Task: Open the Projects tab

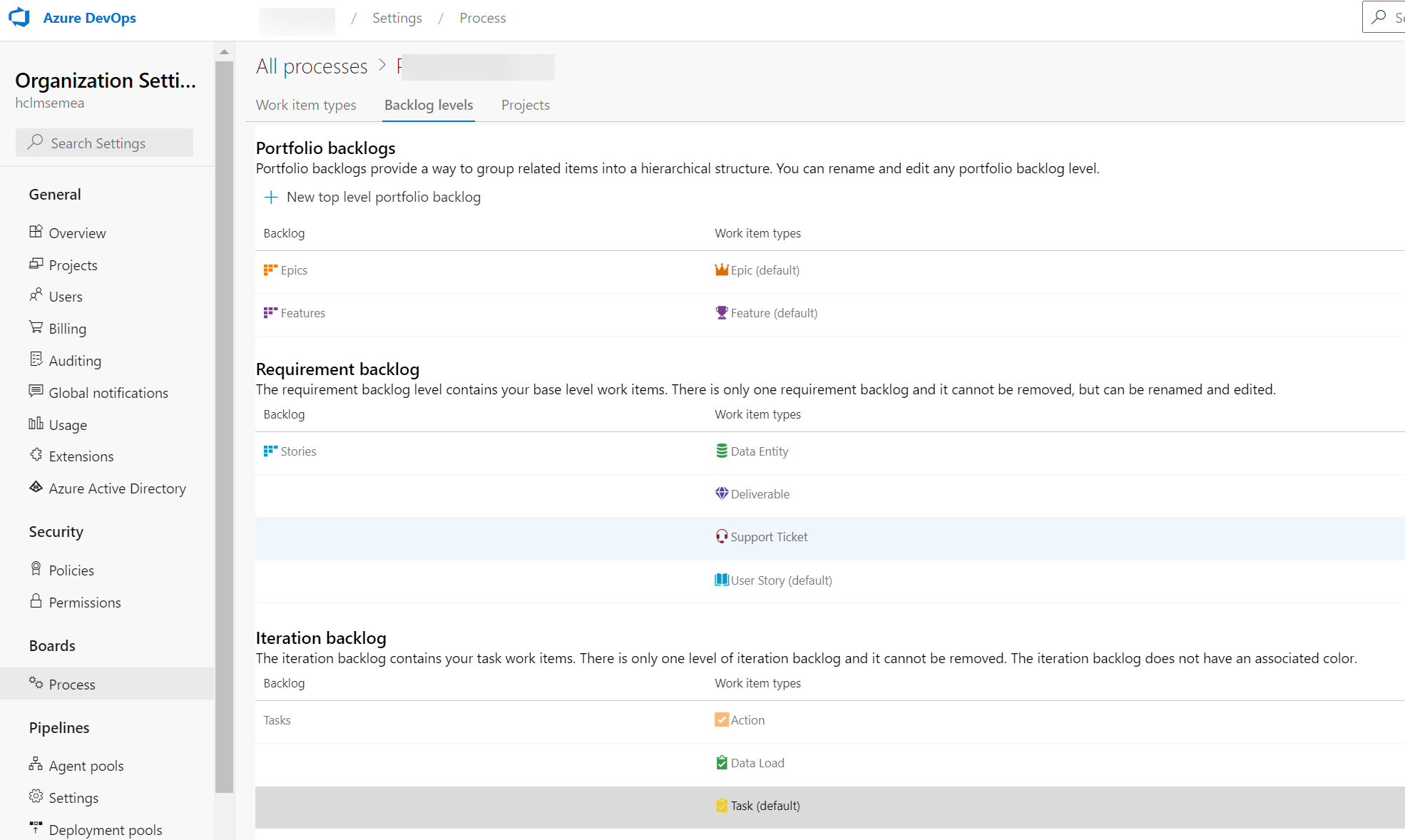Action: tap(525, 106)
